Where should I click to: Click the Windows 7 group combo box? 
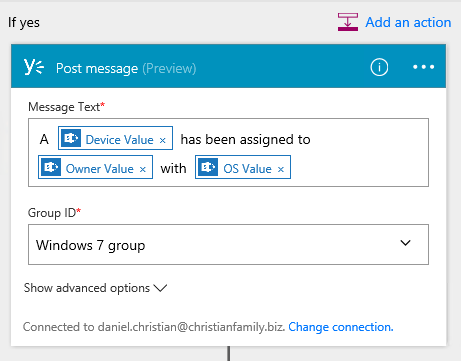coord(228,245)
